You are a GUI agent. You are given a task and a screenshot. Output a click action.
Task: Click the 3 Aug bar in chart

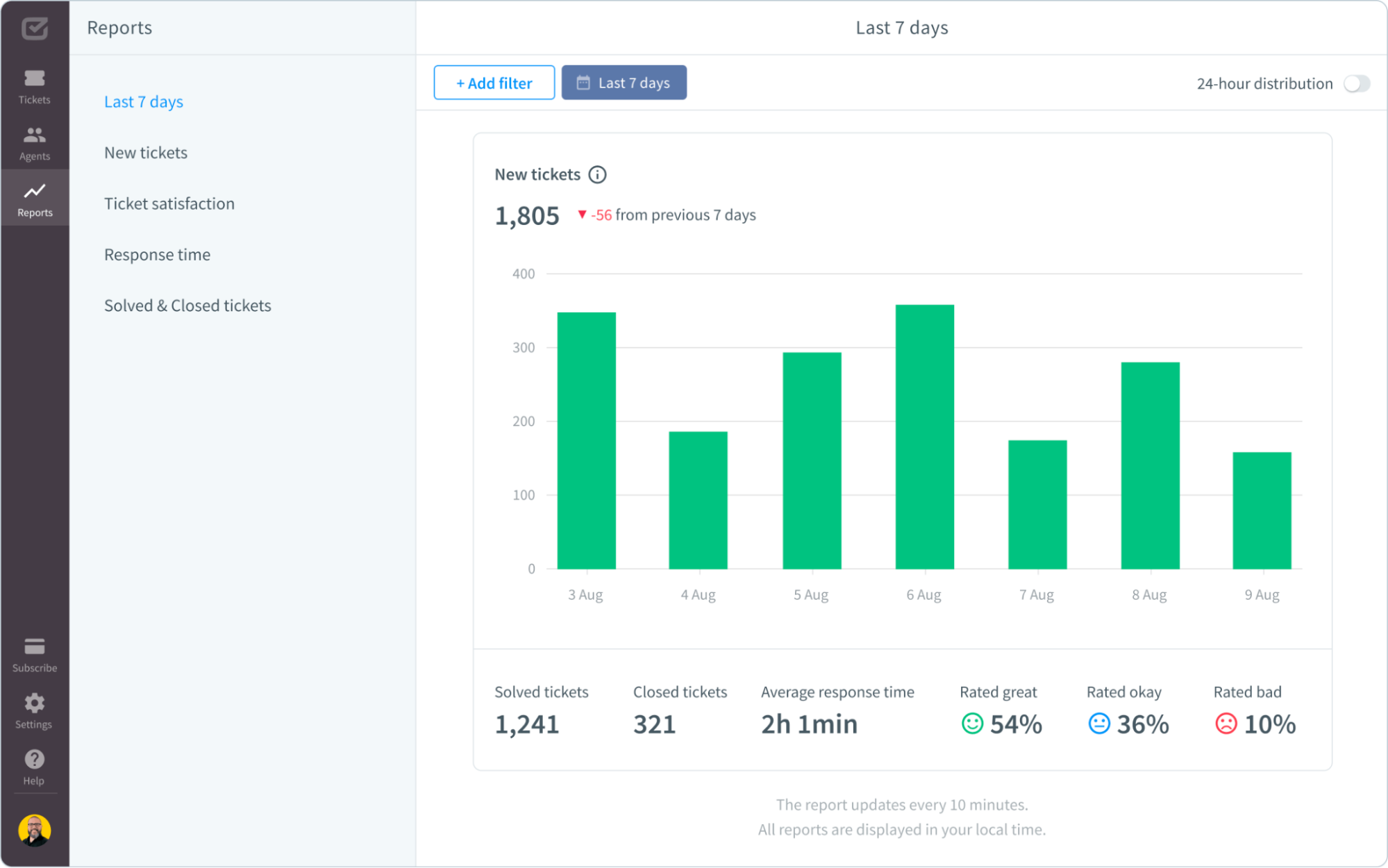[586, 441]
